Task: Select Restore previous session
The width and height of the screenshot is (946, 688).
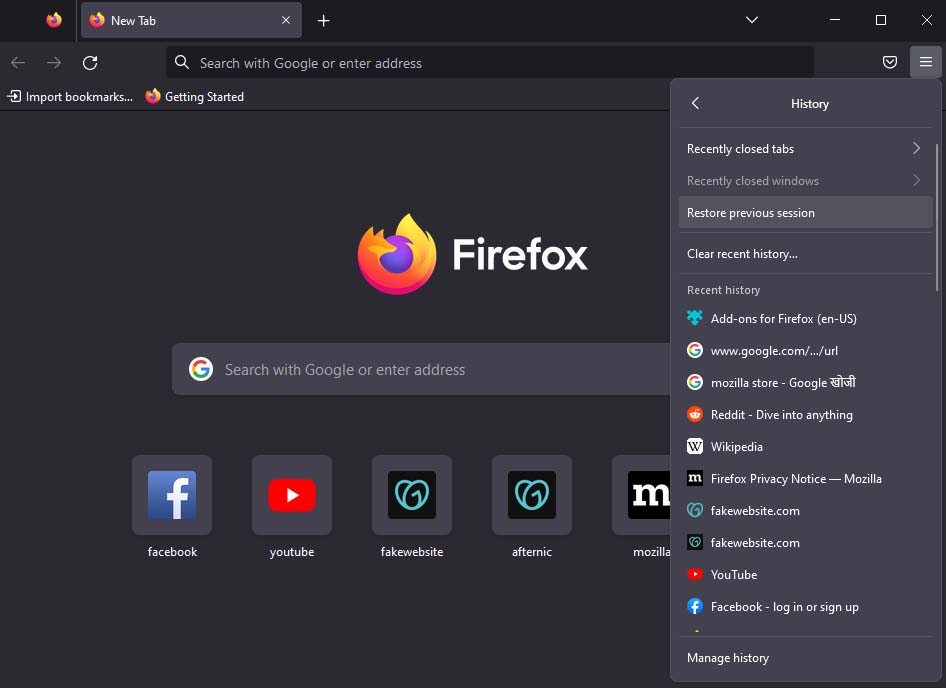Action: pyautogui.click(x=805, y=212)
